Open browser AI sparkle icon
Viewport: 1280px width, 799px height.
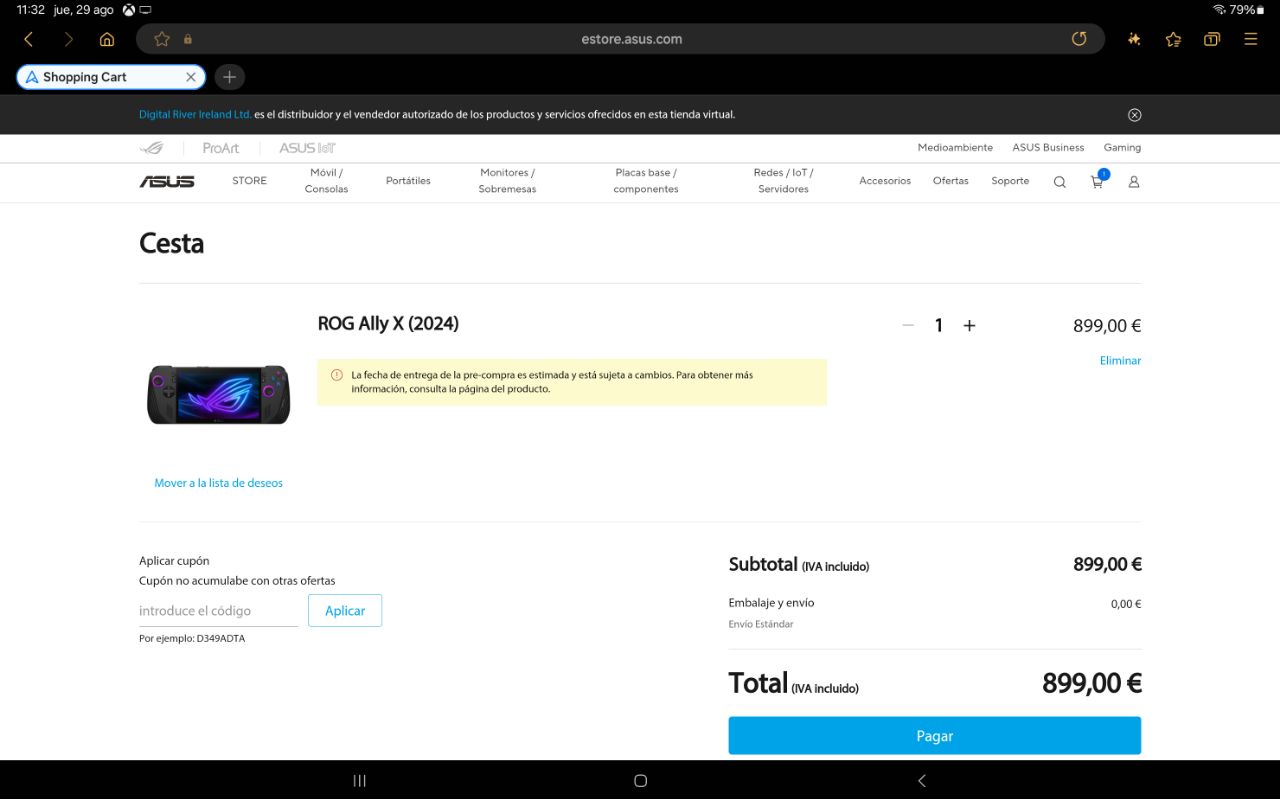click(1134, 39)
